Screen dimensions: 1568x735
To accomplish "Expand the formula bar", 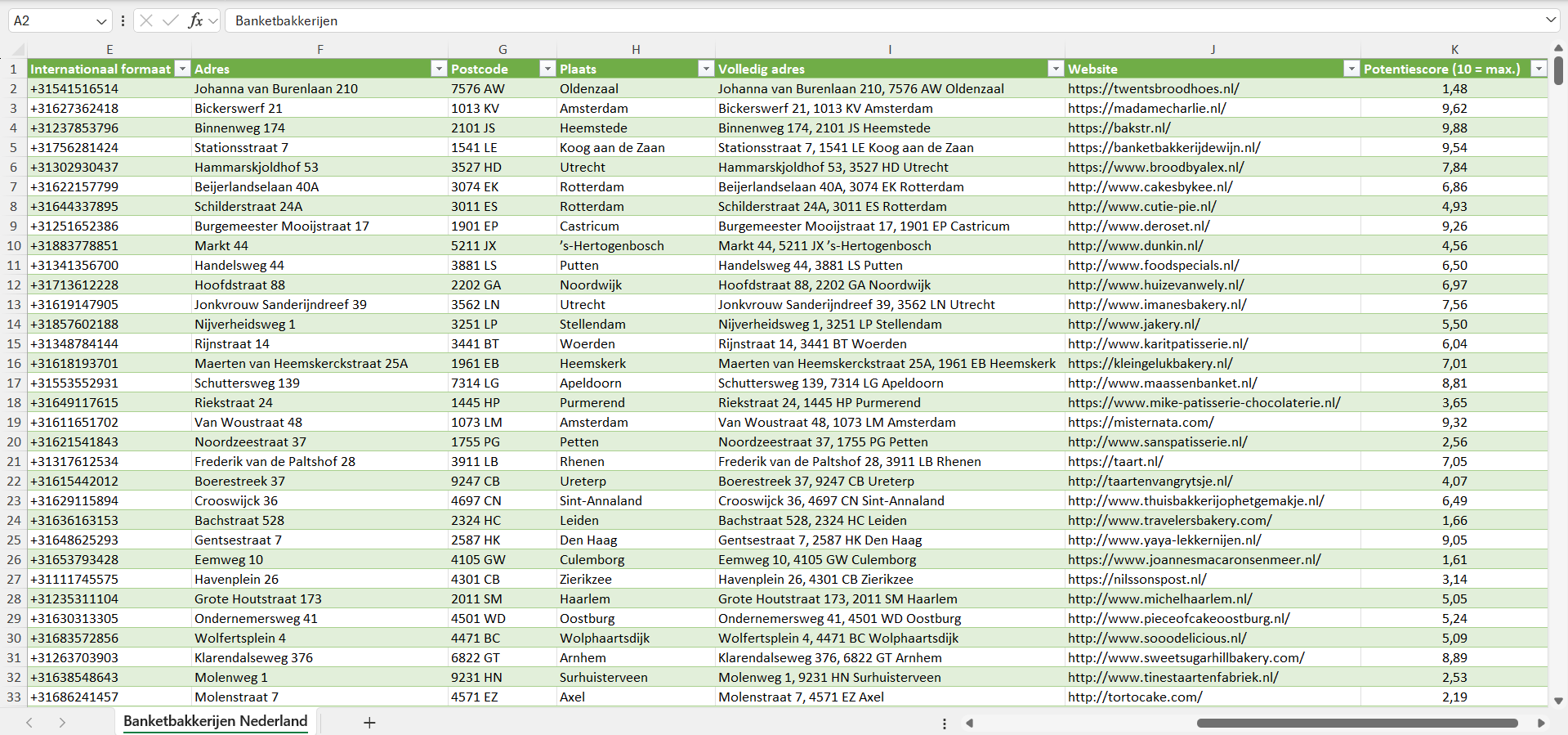I will click(1551, 20).
